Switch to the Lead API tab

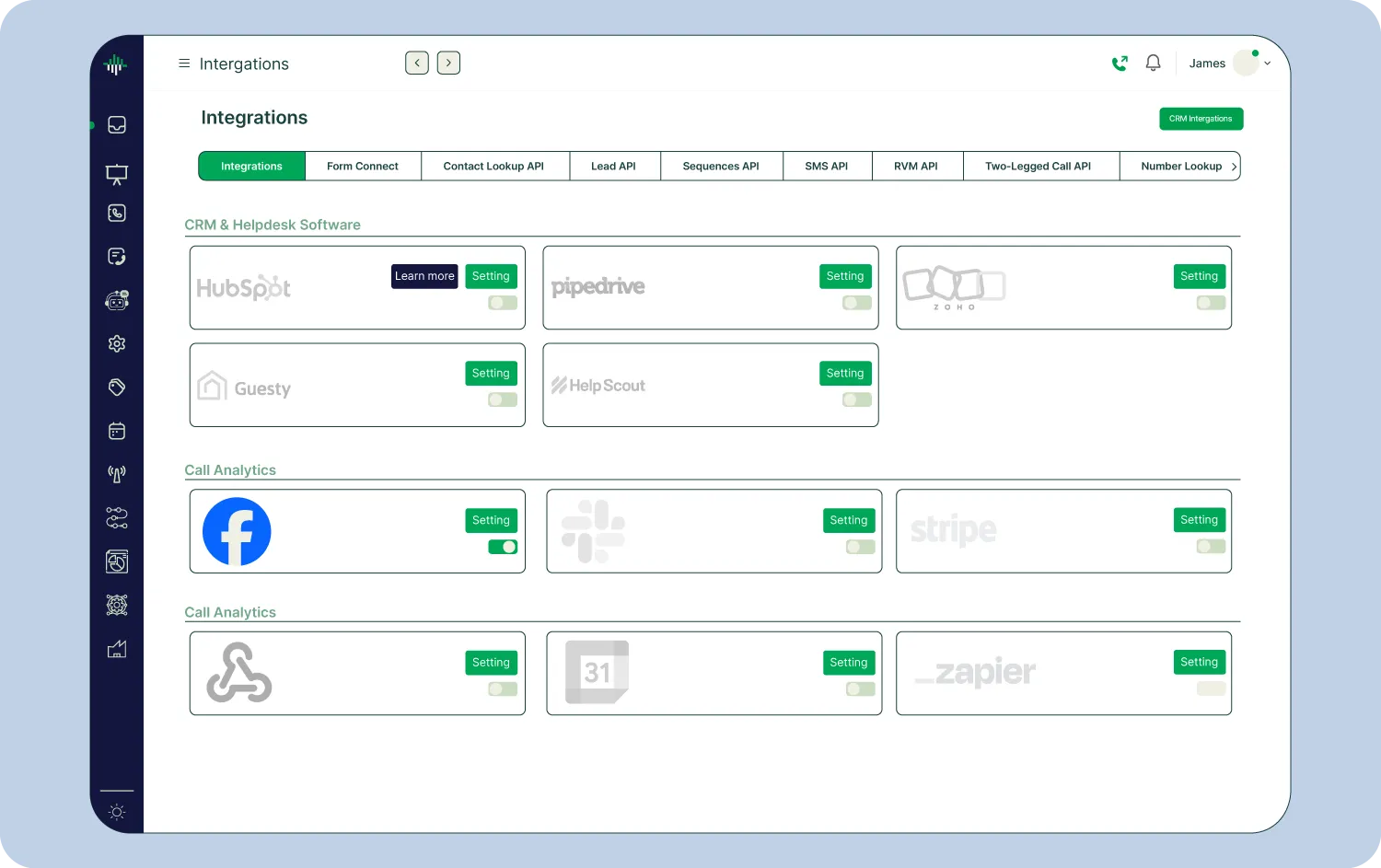click(614, 167)
